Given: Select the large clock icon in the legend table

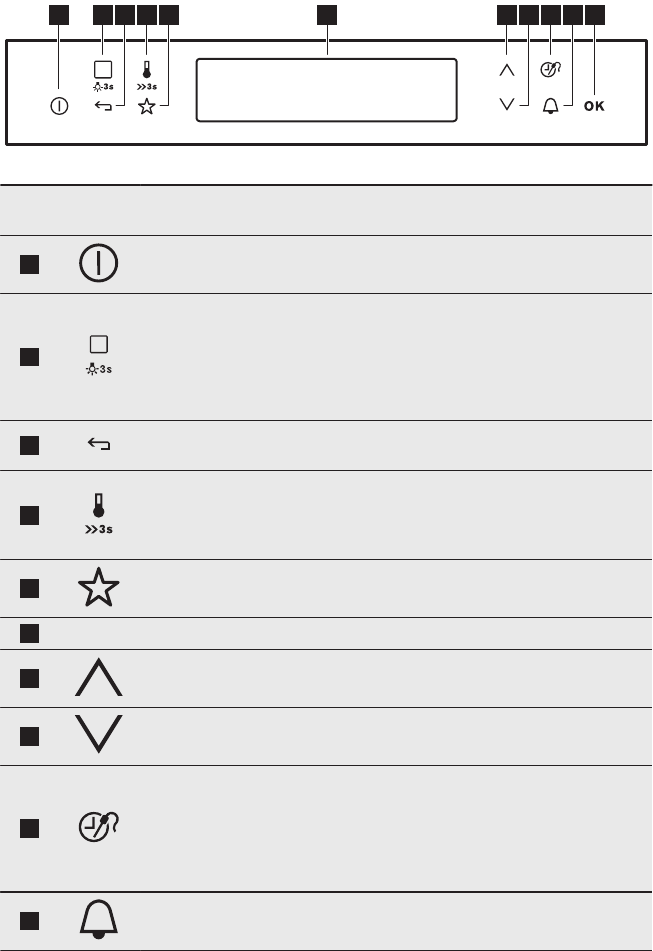Looking at the screenshot, I should [98, 828].
